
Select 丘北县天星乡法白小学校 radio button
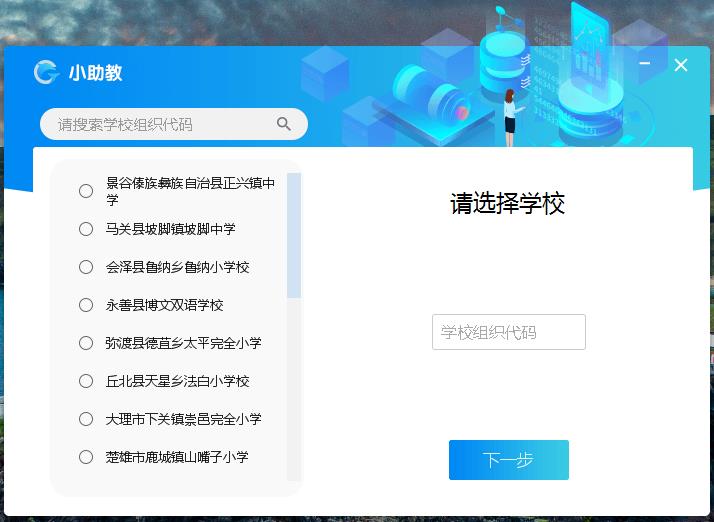tap(86, 381)
